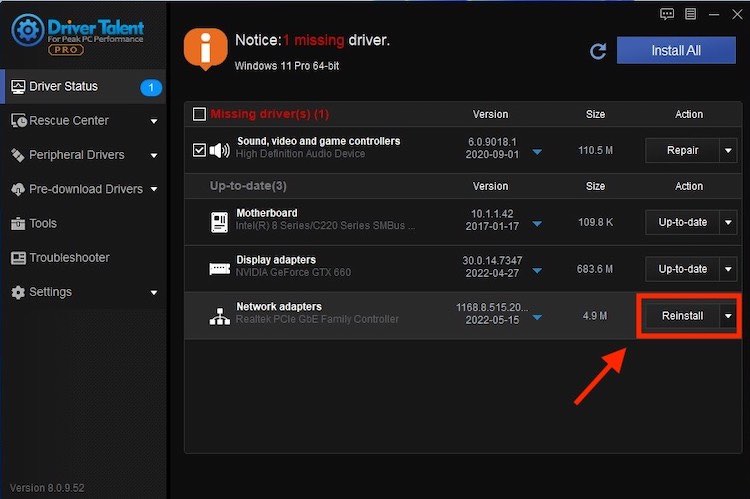750x499 pixels.
Task: Click the Tools toolbox icon
Action: click(x=18, y=223)
